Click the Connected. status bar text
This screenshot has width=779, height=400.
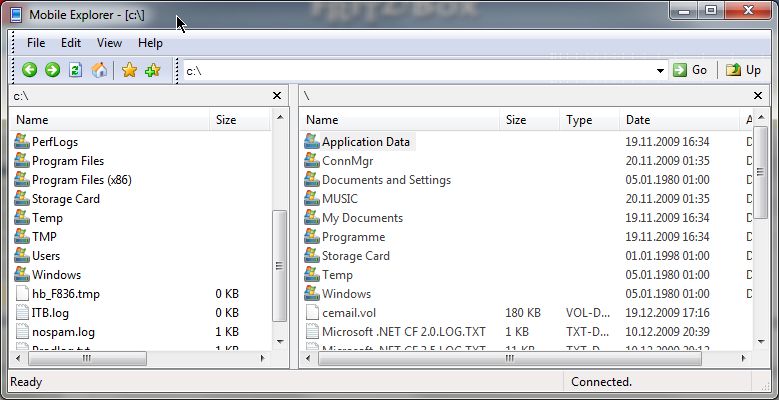[601, 382]
